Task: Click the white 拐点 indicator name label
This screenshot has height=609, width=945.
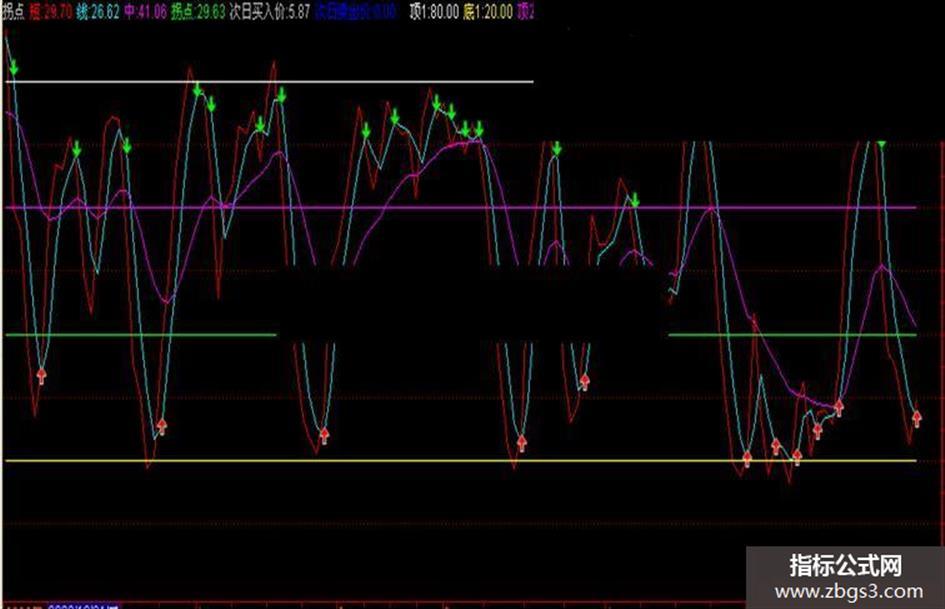Action: 13,11
